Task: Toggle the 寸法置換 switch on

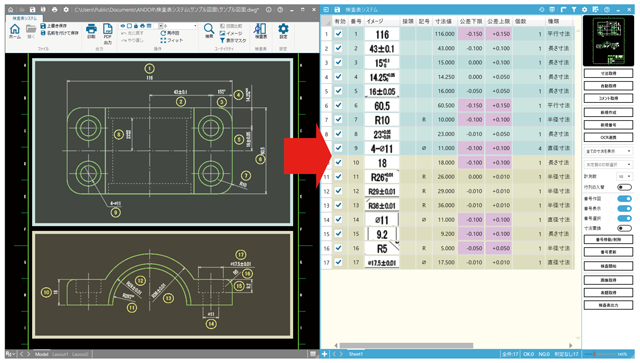Action: click(x=624, y=228)
